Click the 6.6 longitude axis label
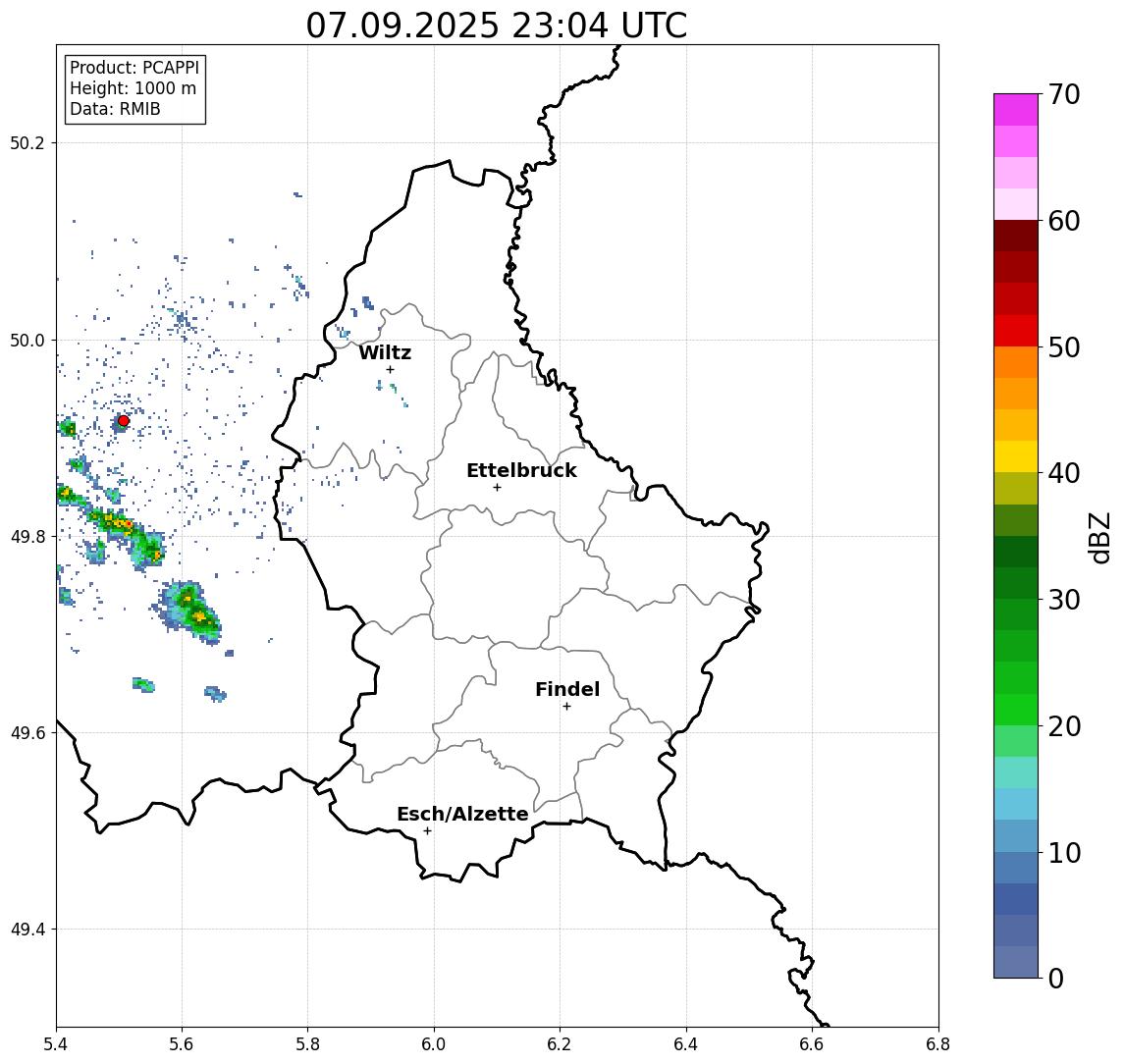Image resolution: width=1124 pixels, height=1064 pixels. point(812,1044)
